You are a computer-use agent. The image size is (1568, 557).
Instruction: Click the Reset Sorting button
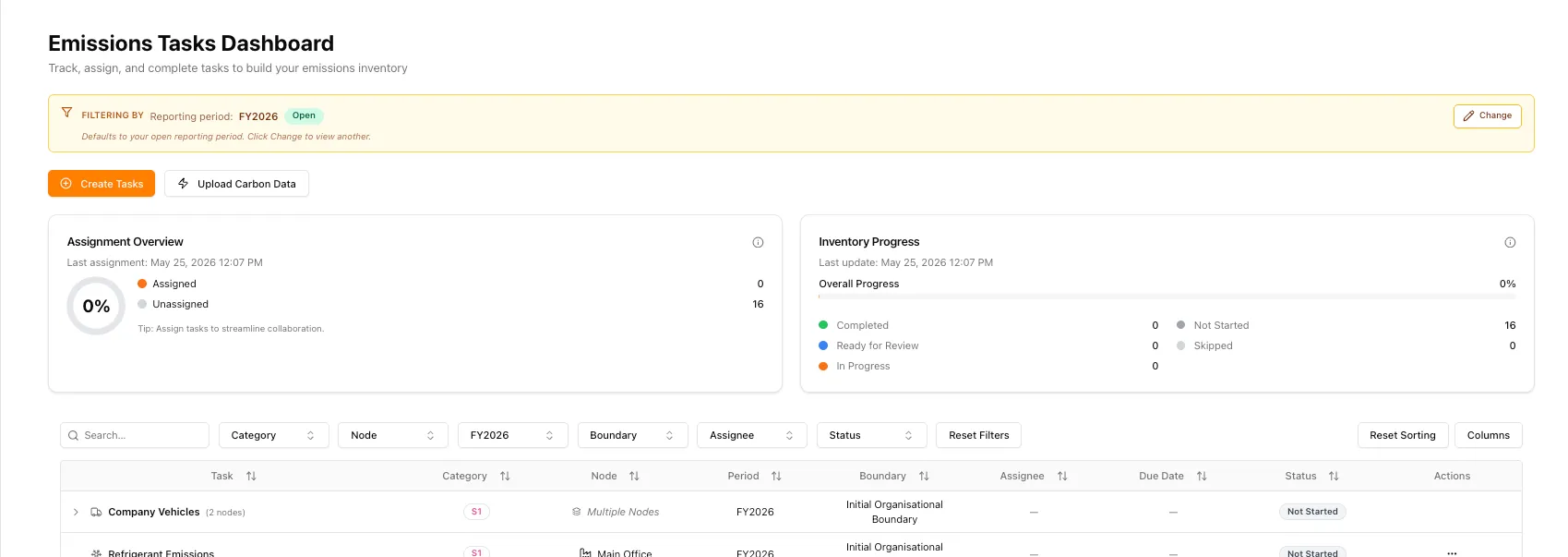(x=1402, y=435)
